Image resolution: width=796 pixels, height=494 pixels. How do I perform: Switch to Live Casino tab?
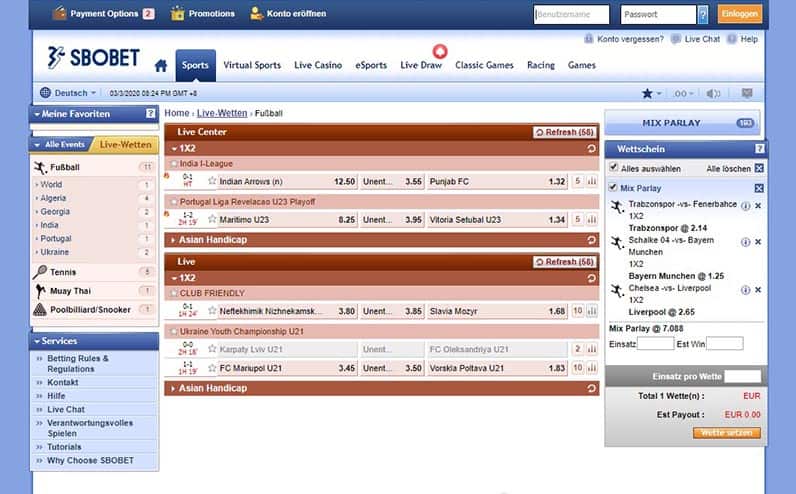click(x=318, y=65)
